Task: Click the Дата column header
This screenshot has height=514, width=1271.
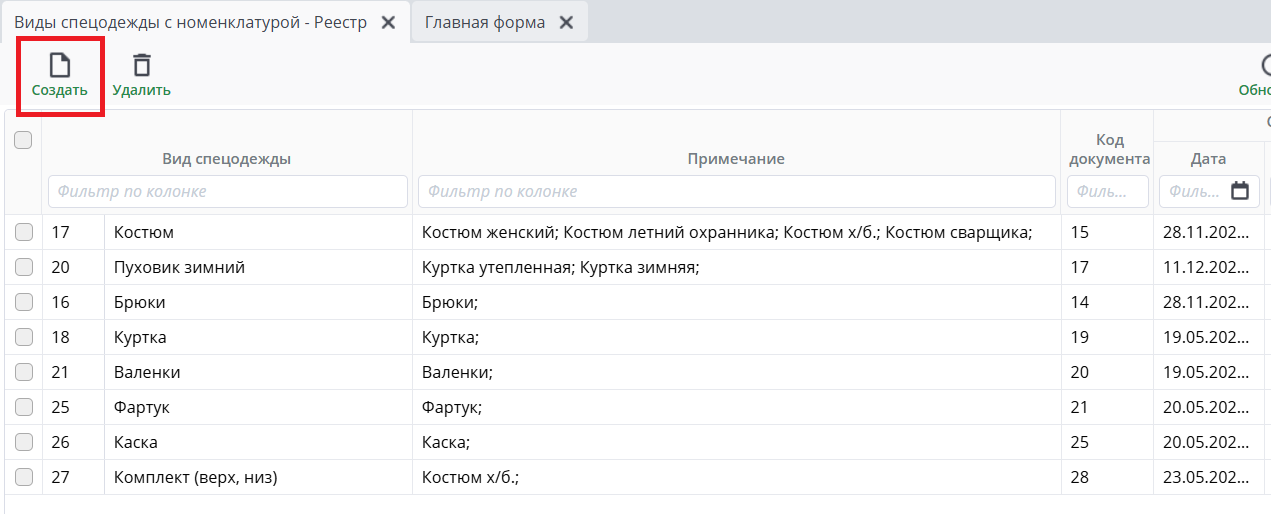Action: (1208, 159)
